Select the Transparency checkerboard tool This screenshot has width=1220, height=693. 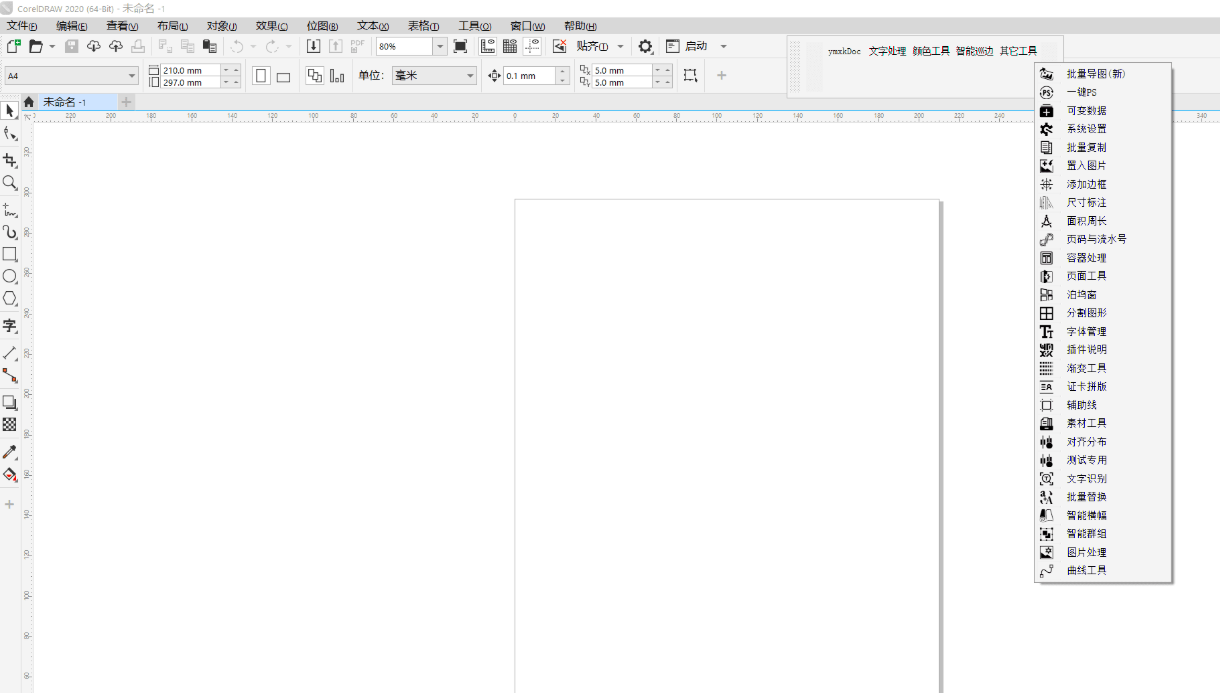[10, 424]
